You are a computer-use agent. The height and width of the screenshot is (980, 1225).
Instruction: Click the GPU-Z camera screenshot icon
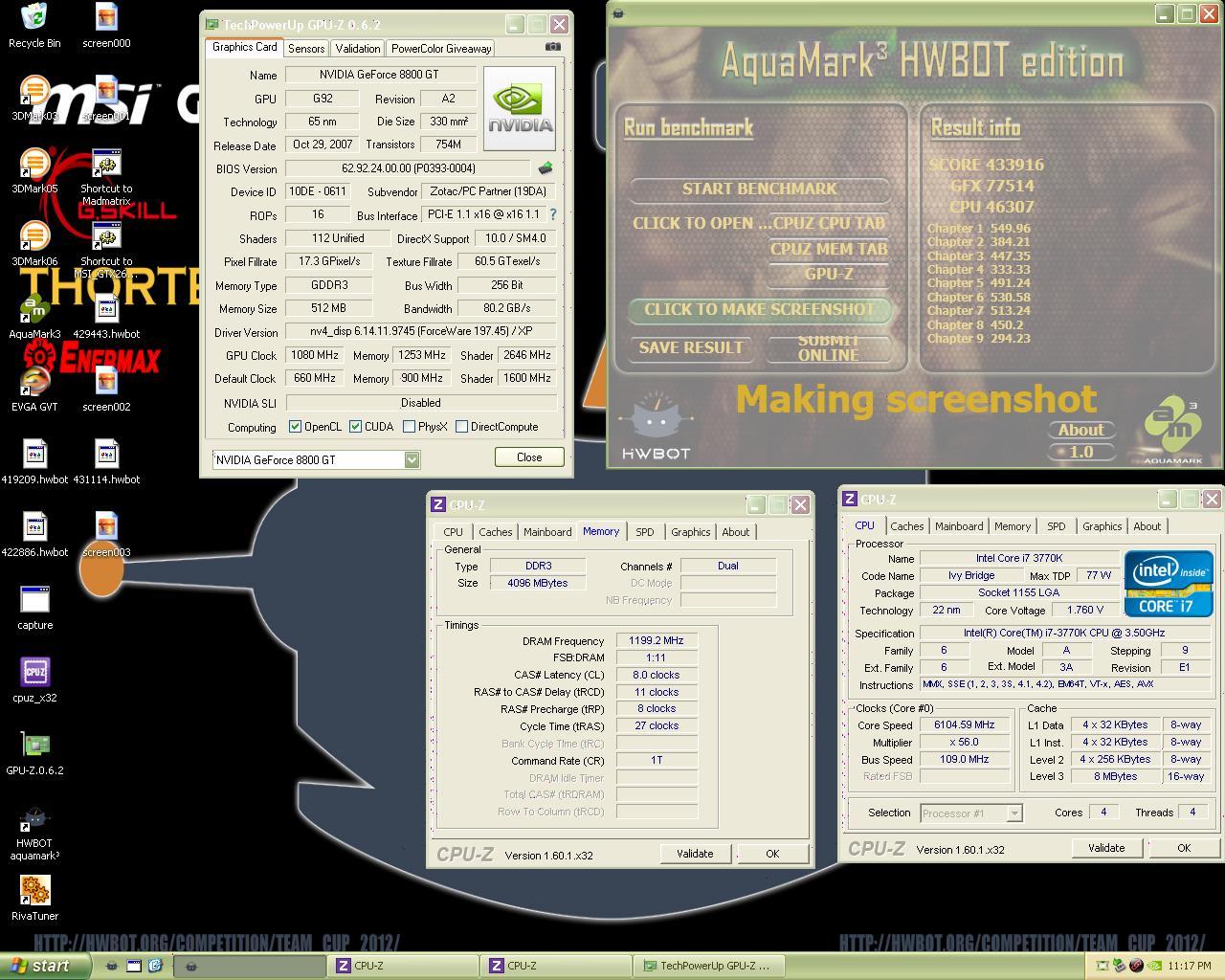click(x=553, y=47)
